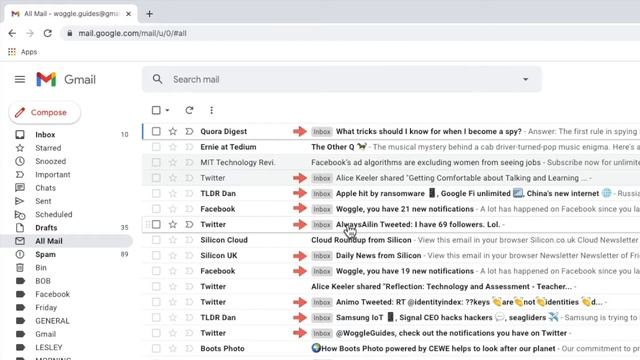Click the search magnifier icon
Viewport: 640px width, 360px height.
(x=157, y=79)
